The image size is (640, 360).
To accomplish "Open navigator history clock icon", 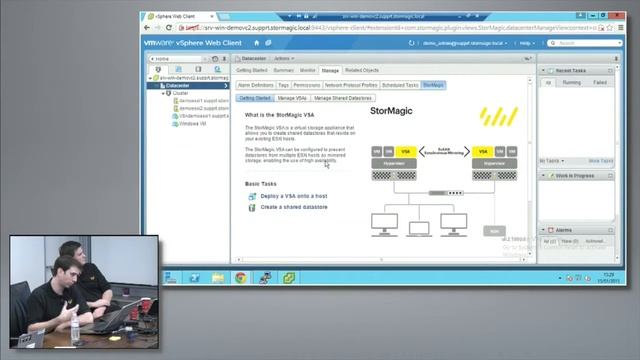I will point(215,59).
